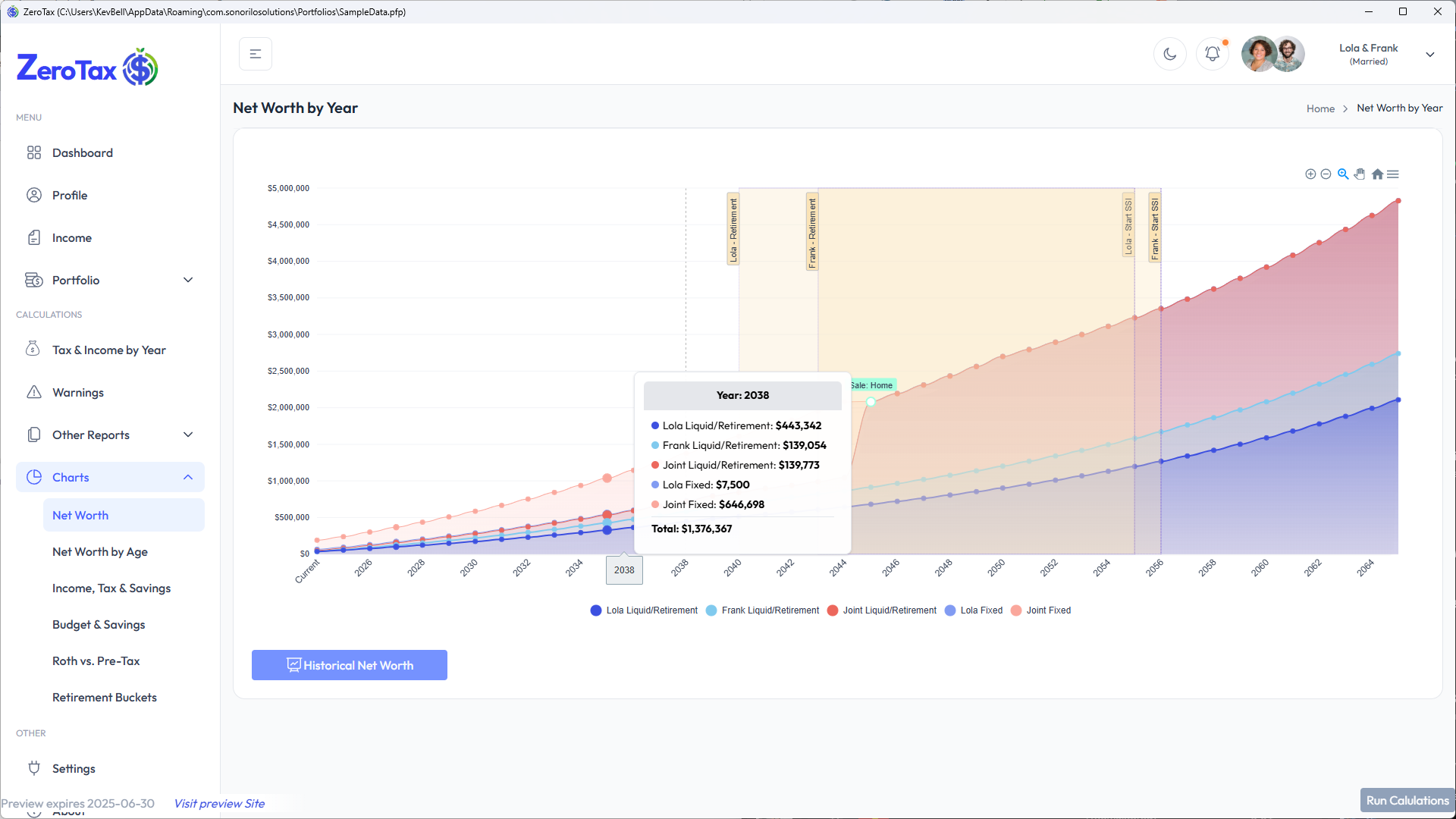This screenshot has height=819, width=1456.
Task: Select the hand panning tool
Action: tap(1360, 174)
